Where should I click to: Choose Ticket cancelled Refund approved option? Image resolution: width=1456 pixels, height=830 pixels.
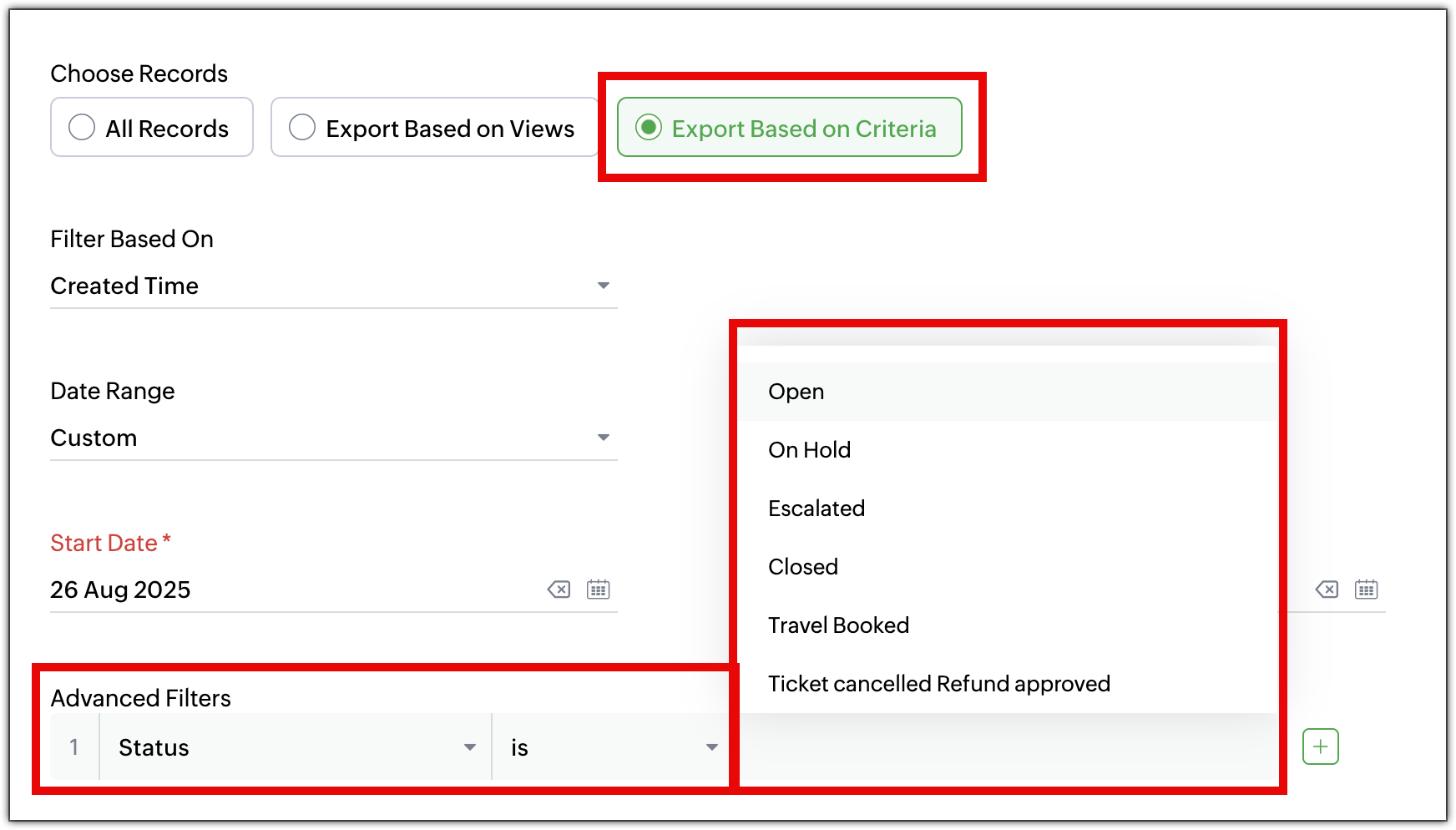(939, 683)
